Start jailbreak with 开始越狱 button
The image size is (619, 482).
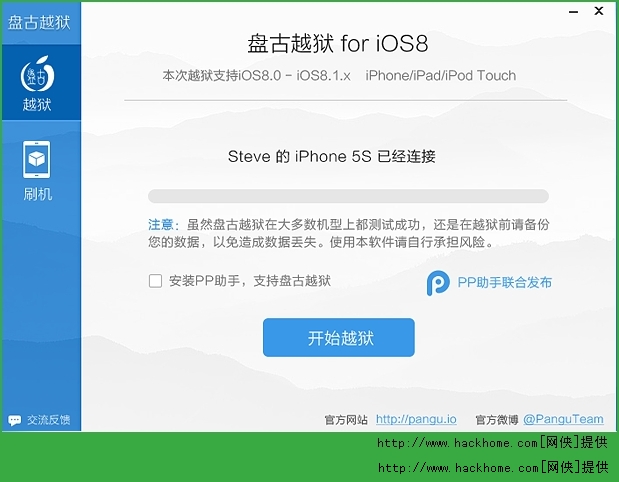[x=339, y=338]
